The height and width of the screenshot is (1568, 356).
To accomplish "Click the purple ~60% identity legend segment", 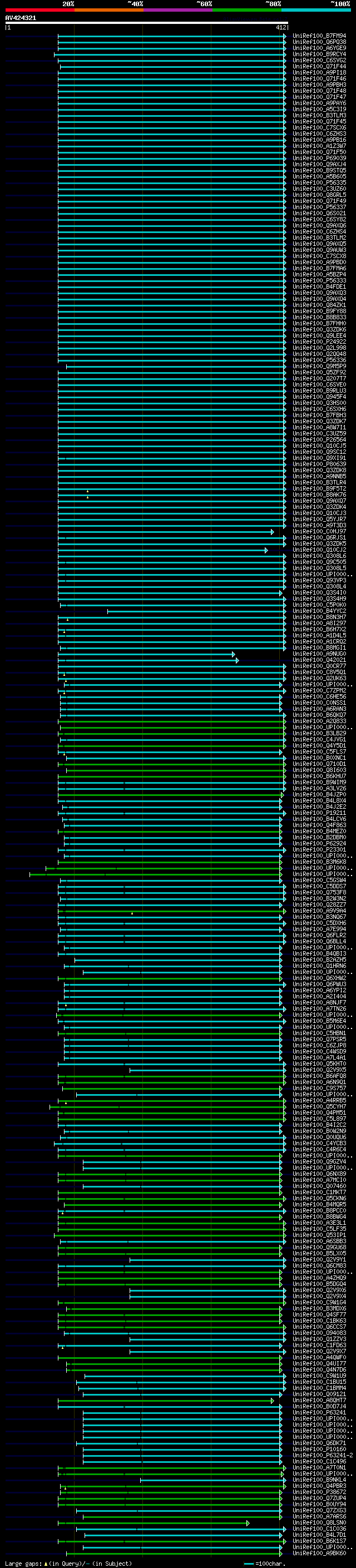I will click(177, 10).
